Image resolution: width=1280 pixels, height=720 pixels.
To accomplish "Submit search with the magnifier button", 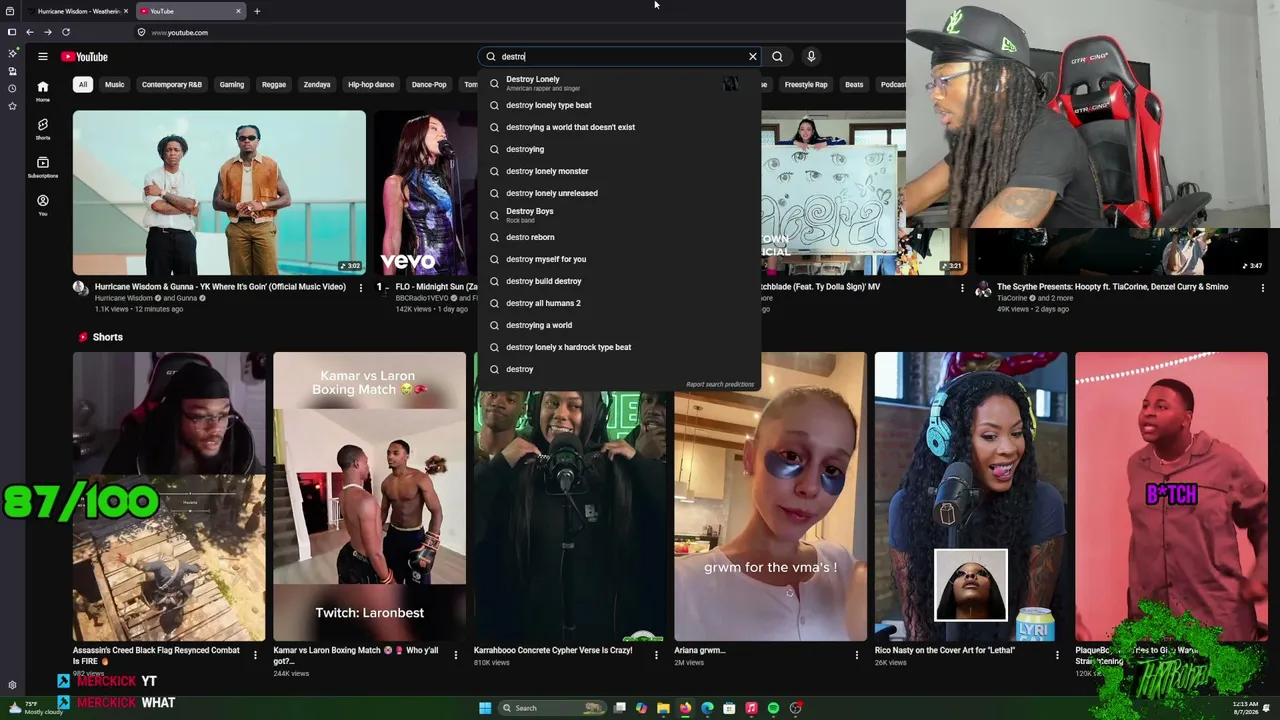I will (x=777, y=57).
